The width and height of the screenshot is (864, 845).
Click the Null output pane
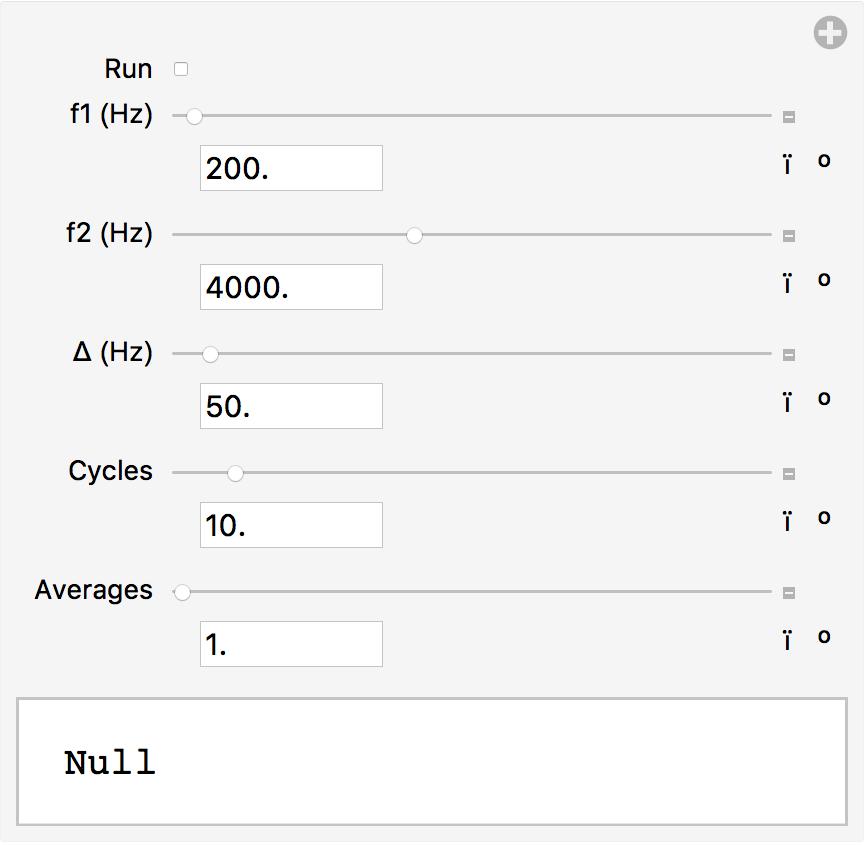(x=431, y=762)
